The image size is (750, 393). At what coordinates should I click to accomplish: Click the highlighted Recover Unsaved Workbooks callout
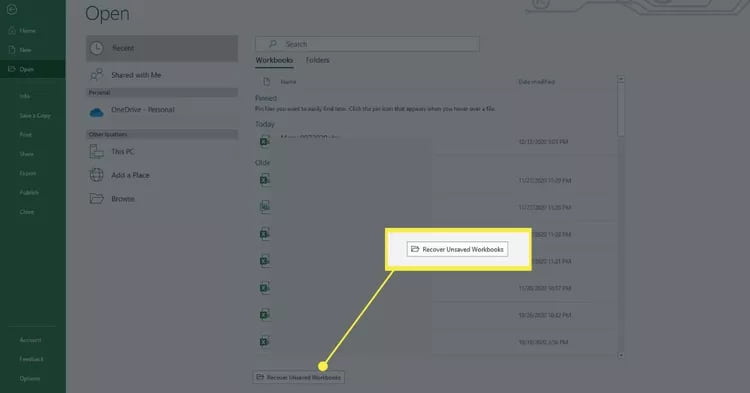[458, 249]
